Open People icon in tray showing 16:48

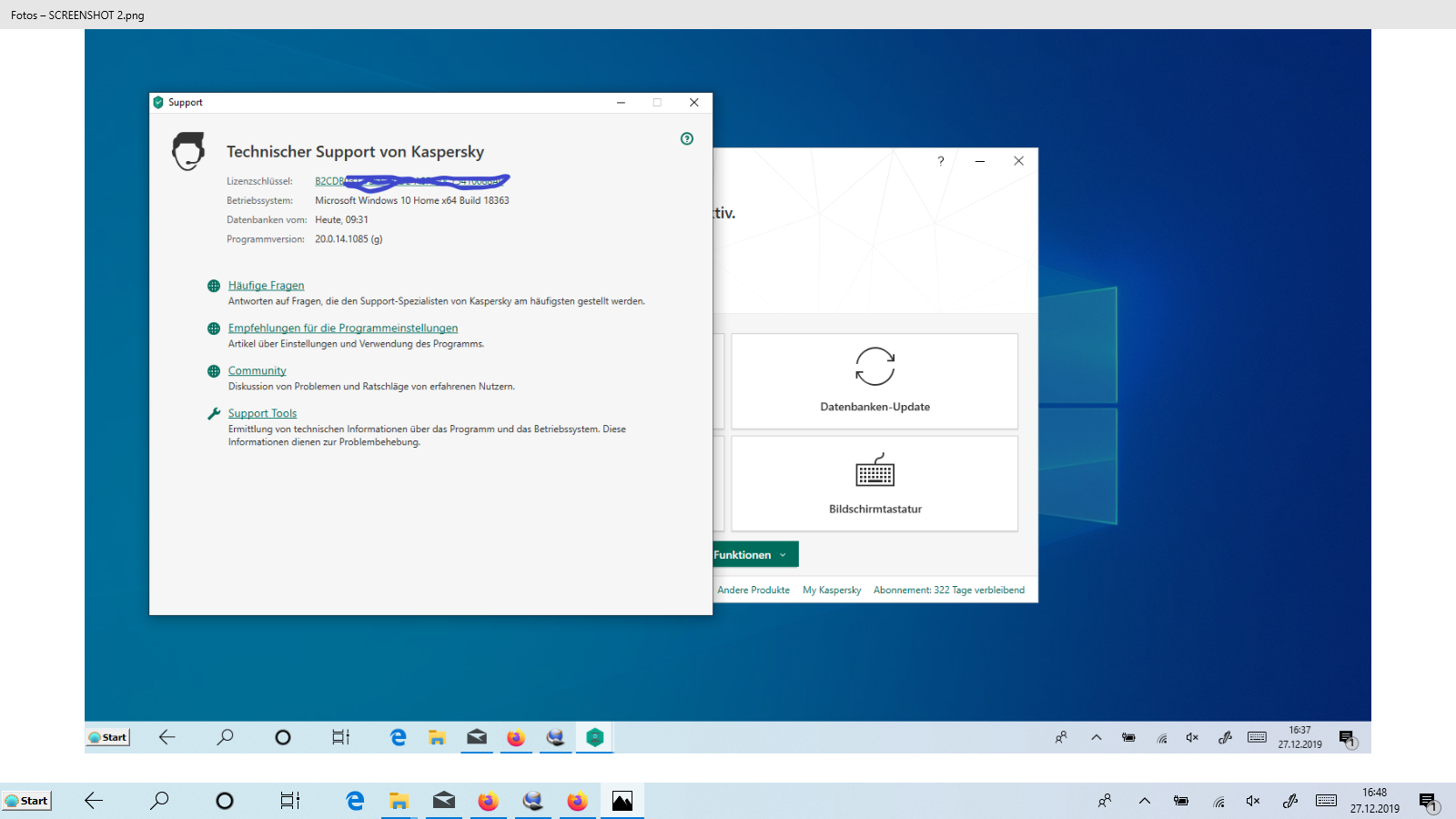coord(1105,801)
